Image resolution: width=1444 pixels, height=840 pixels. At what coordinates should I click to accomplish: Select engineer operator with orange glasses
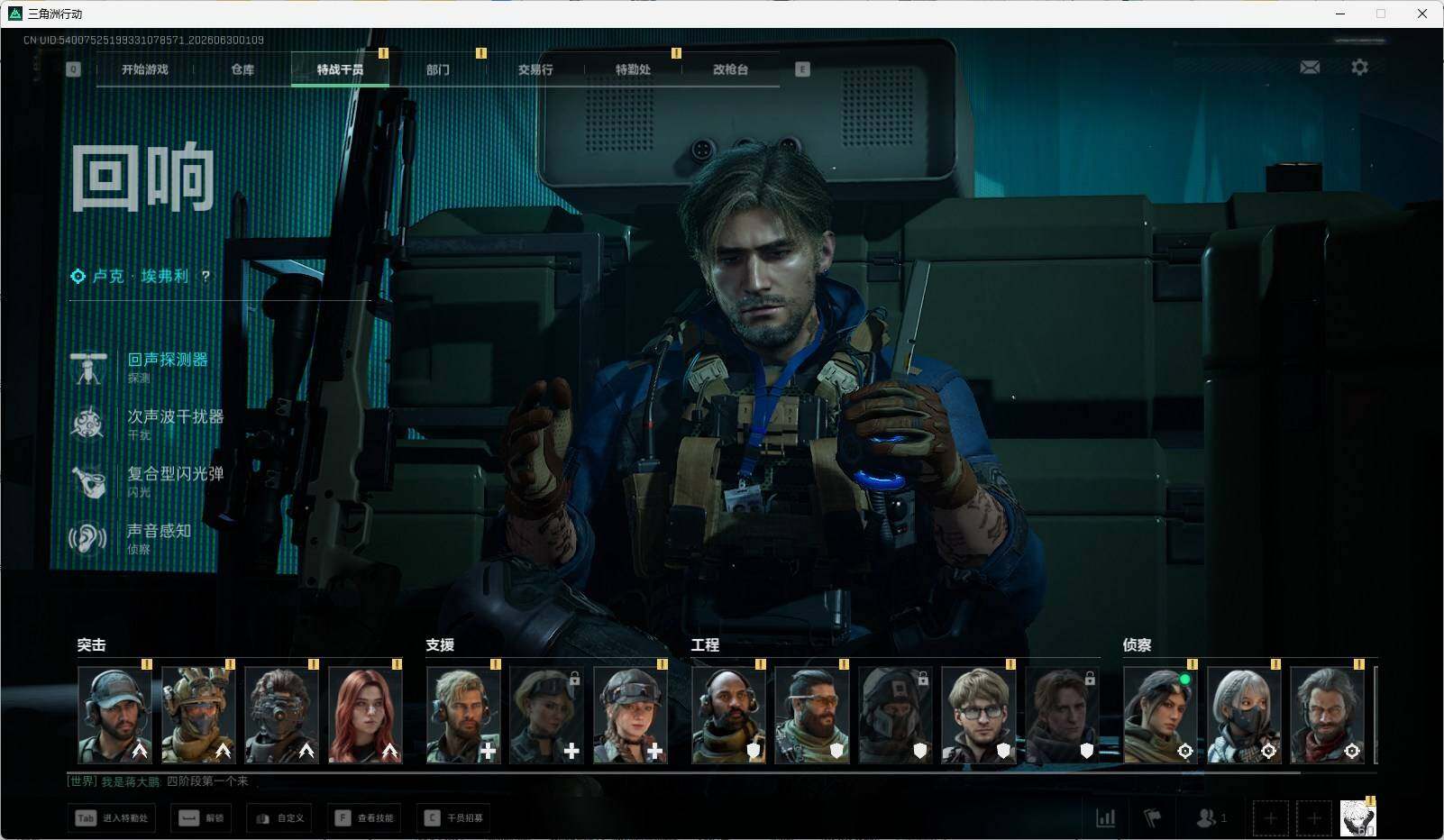click(x=812, y=715)
